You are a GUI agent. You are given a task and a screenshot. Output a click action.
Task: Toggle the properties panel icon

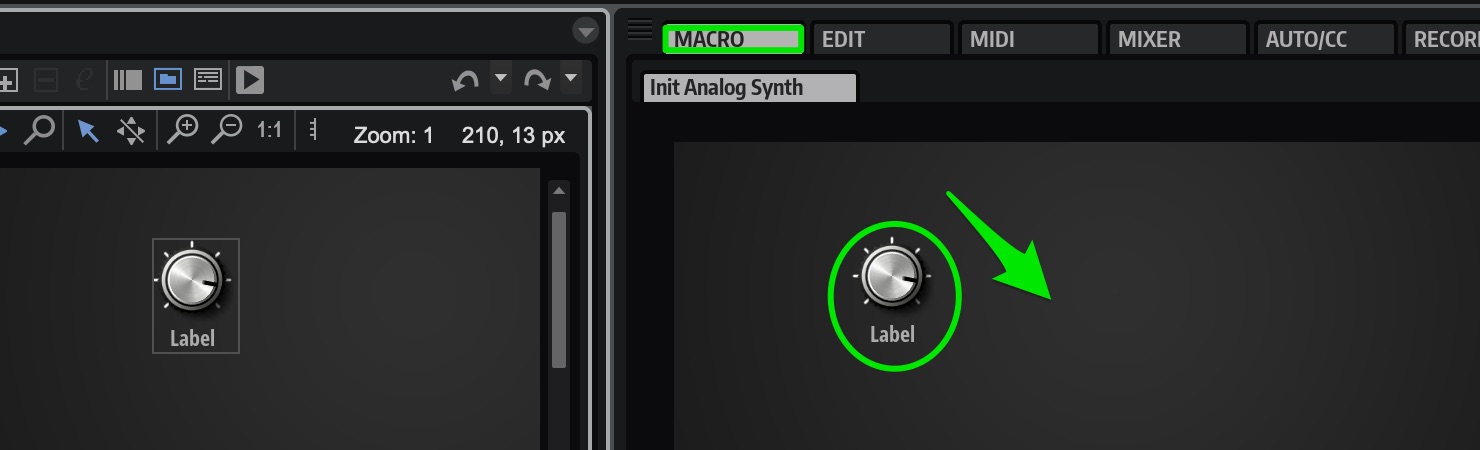tap(208, 79)
